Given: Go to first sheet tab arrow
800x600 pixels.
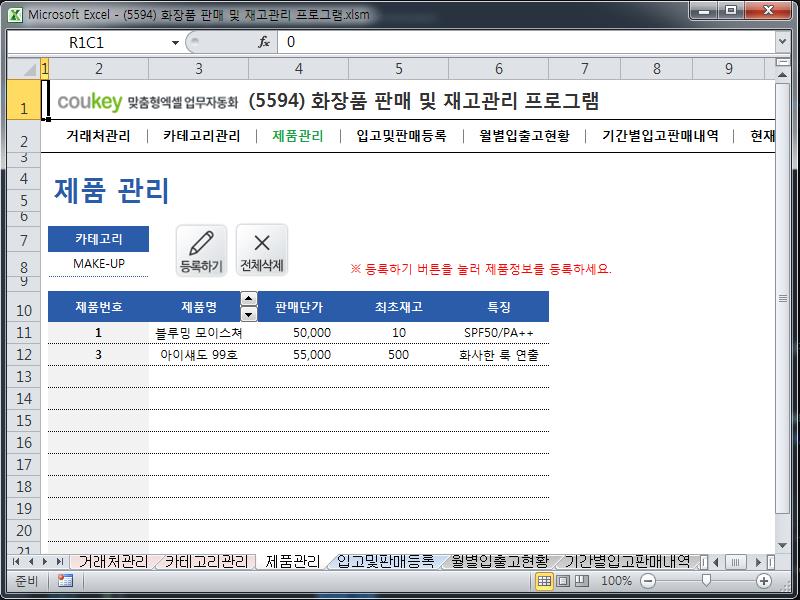Looking at the screenshot, I should pos(16,562).
